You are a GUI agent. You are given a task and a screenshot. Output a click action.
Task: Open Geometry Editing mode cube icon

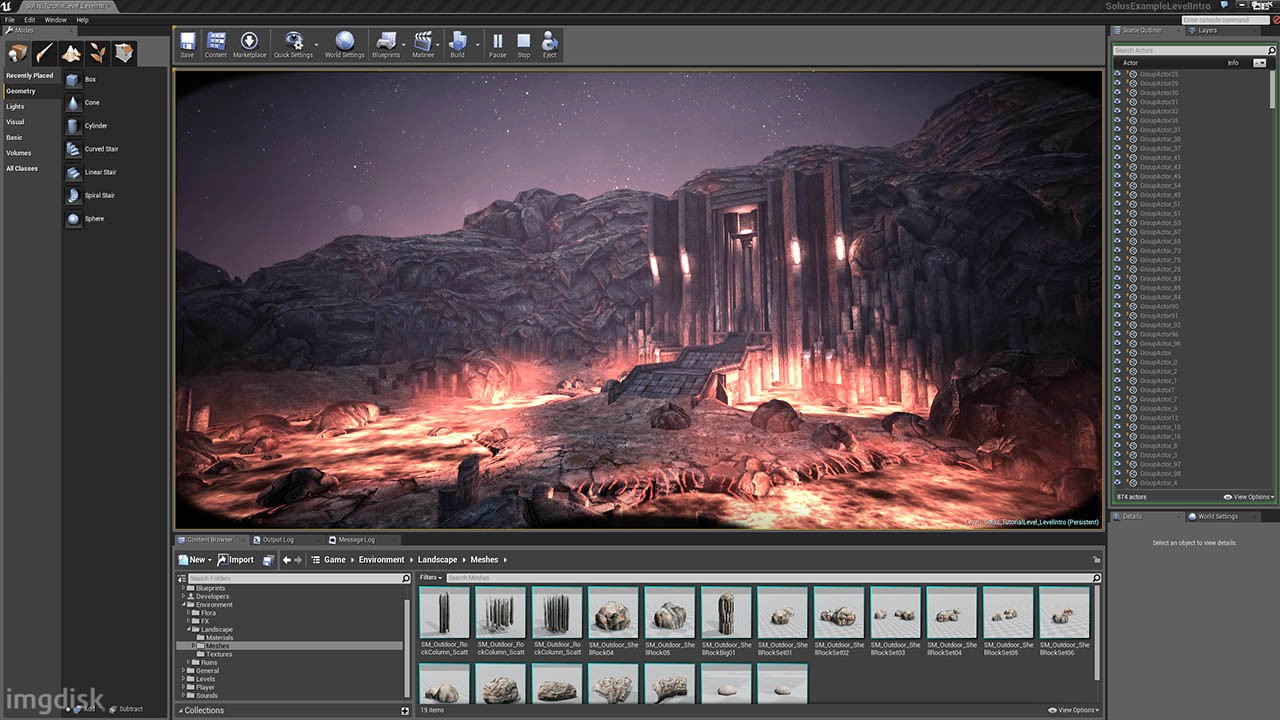pyautogui.click(x=124, y=53)
